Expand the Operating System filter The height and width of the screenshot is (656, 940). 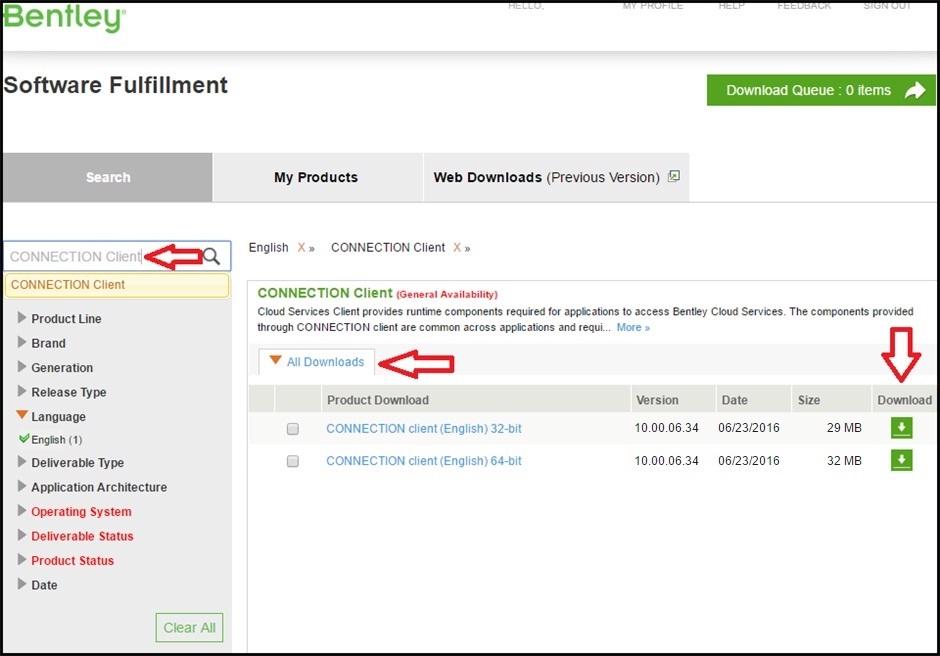(x=22, y=511)
